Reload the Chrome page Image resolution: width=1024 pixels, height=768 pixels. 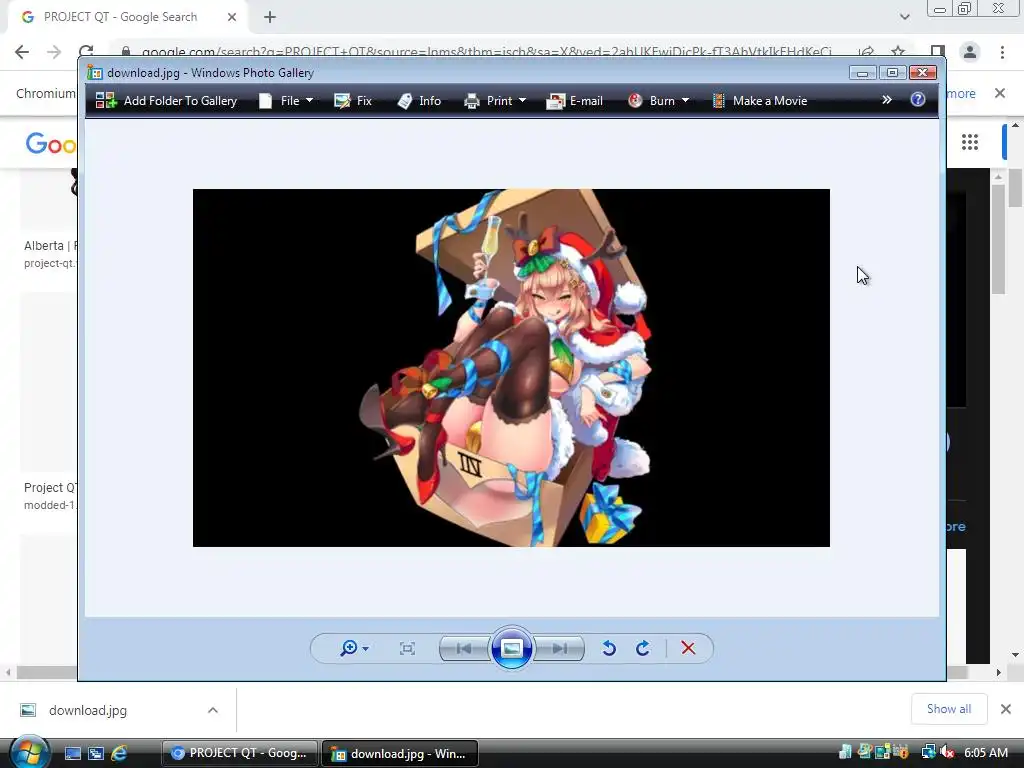tap(86, 52)
